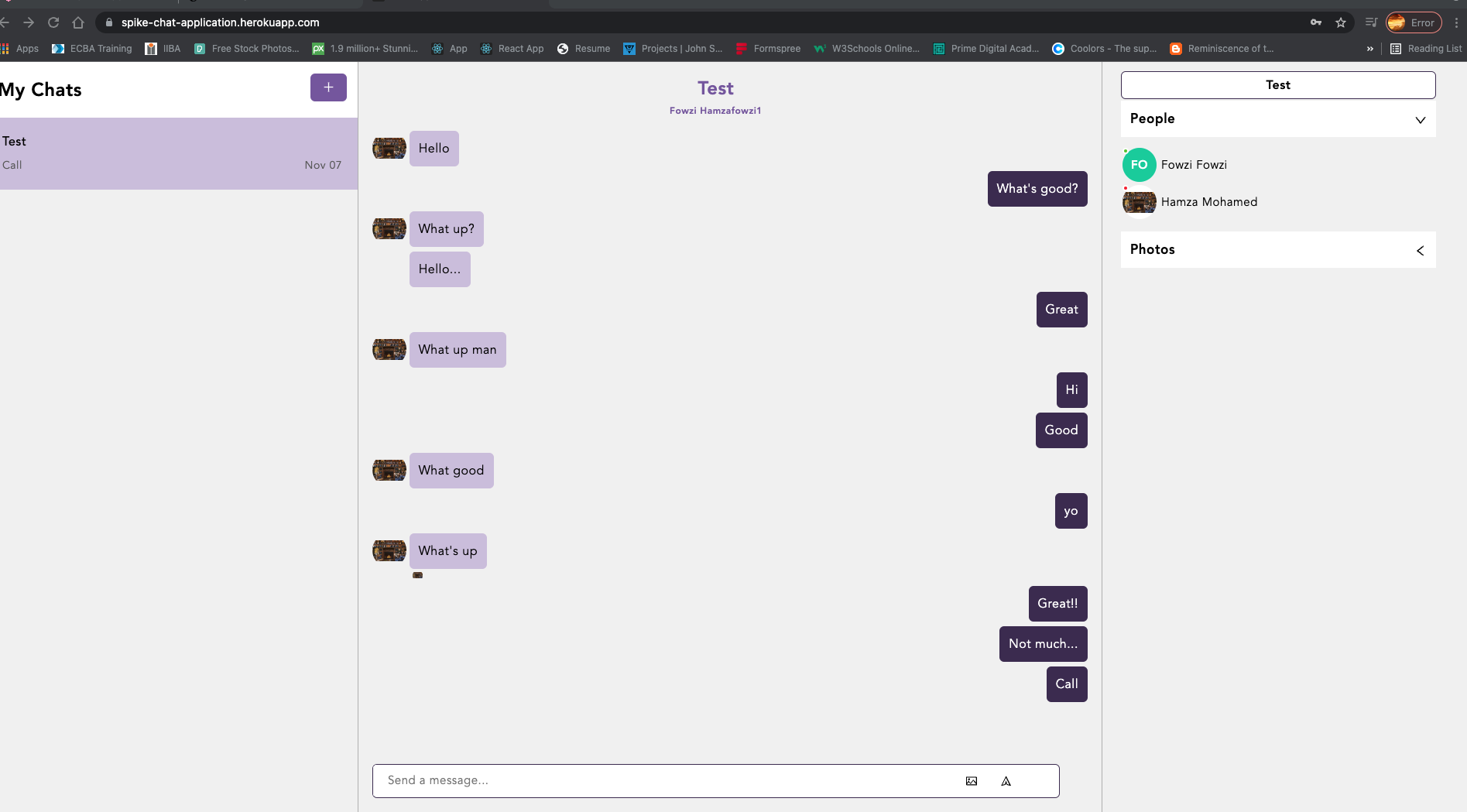Click the browser reload icon
This screenshot has width=1467, height=812.
(x=53, y=22)
